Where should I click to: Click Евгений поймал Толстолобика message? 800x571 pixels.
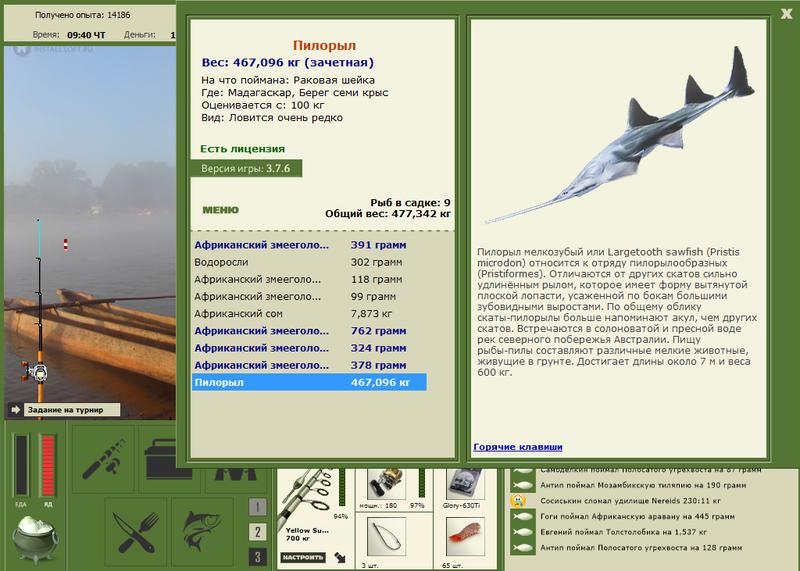point(623,532)
